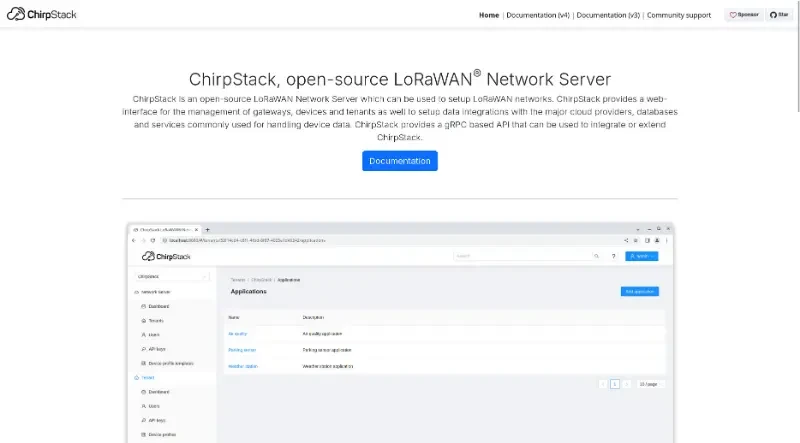Screen dimensions: 800x443
Task: Click the bookmark star icon in address bar
Action: (x=636, y=240)
